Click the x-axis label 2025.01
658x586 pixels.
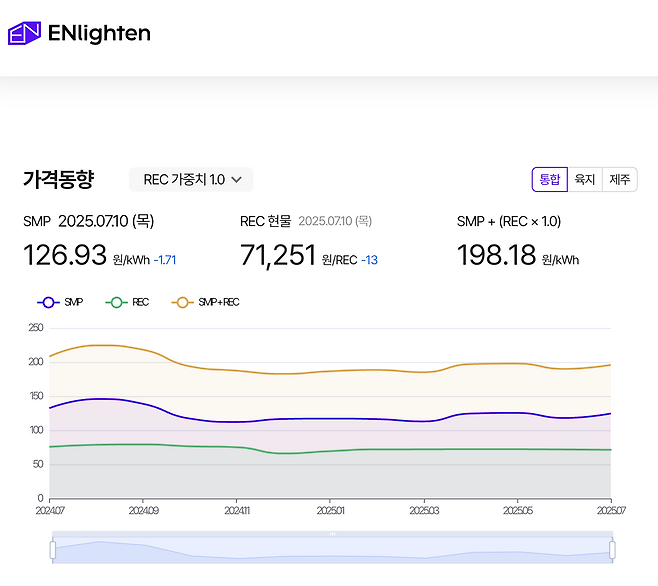pyautogui.click(x=331, y=510)
